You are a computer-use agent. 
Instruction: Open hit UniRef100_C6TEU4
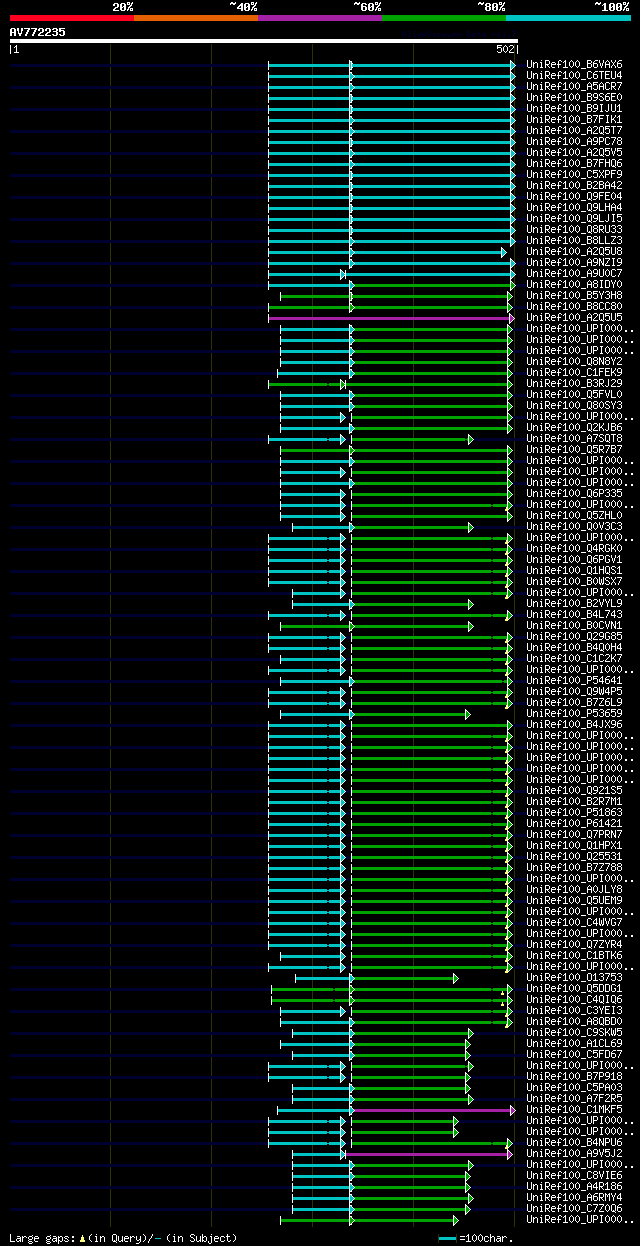click(x=574, y=75)
